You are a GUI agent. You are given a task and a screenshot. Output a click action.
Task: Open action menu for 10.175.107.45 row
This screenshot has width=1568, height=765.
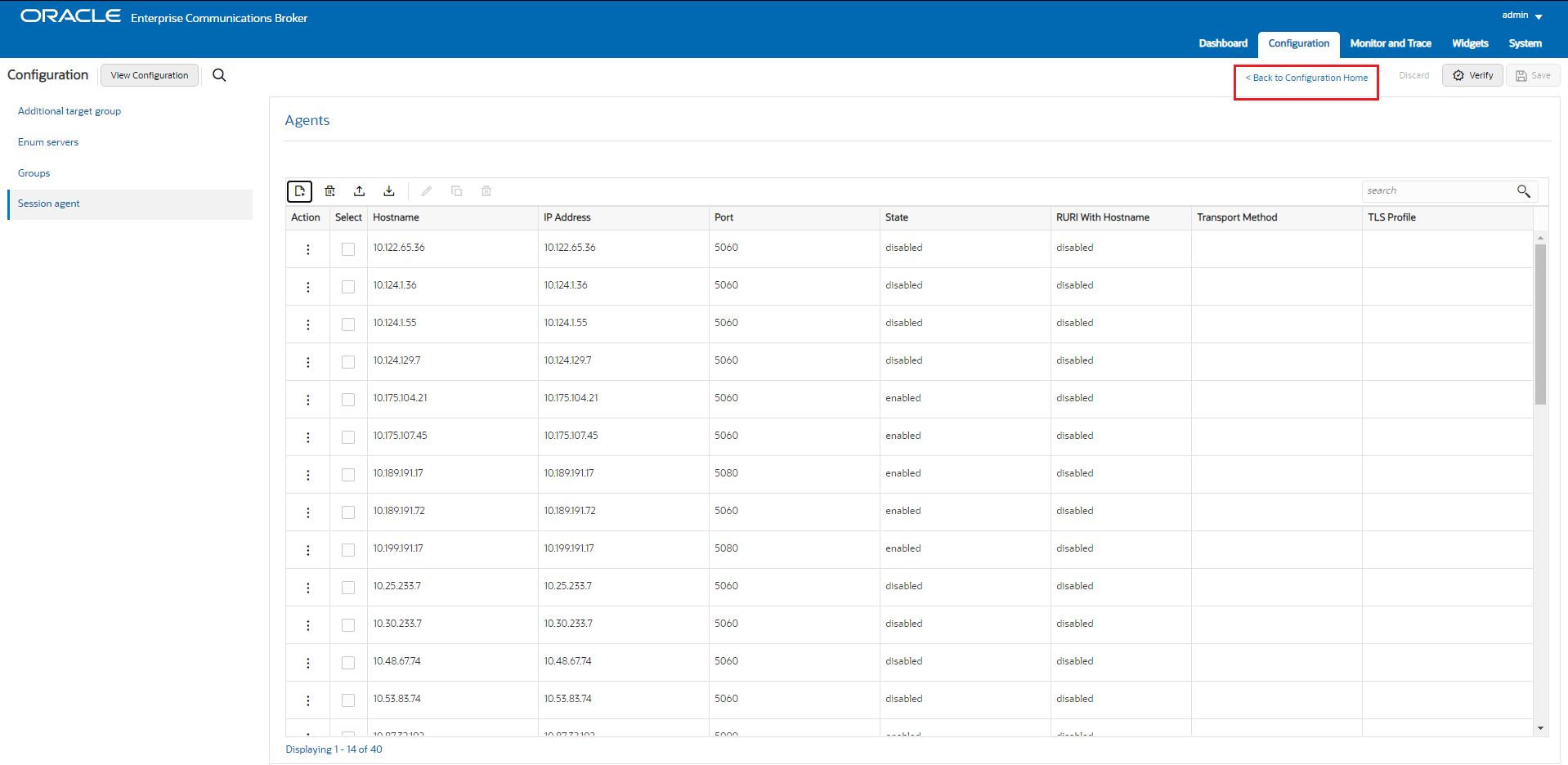[308, 437]
